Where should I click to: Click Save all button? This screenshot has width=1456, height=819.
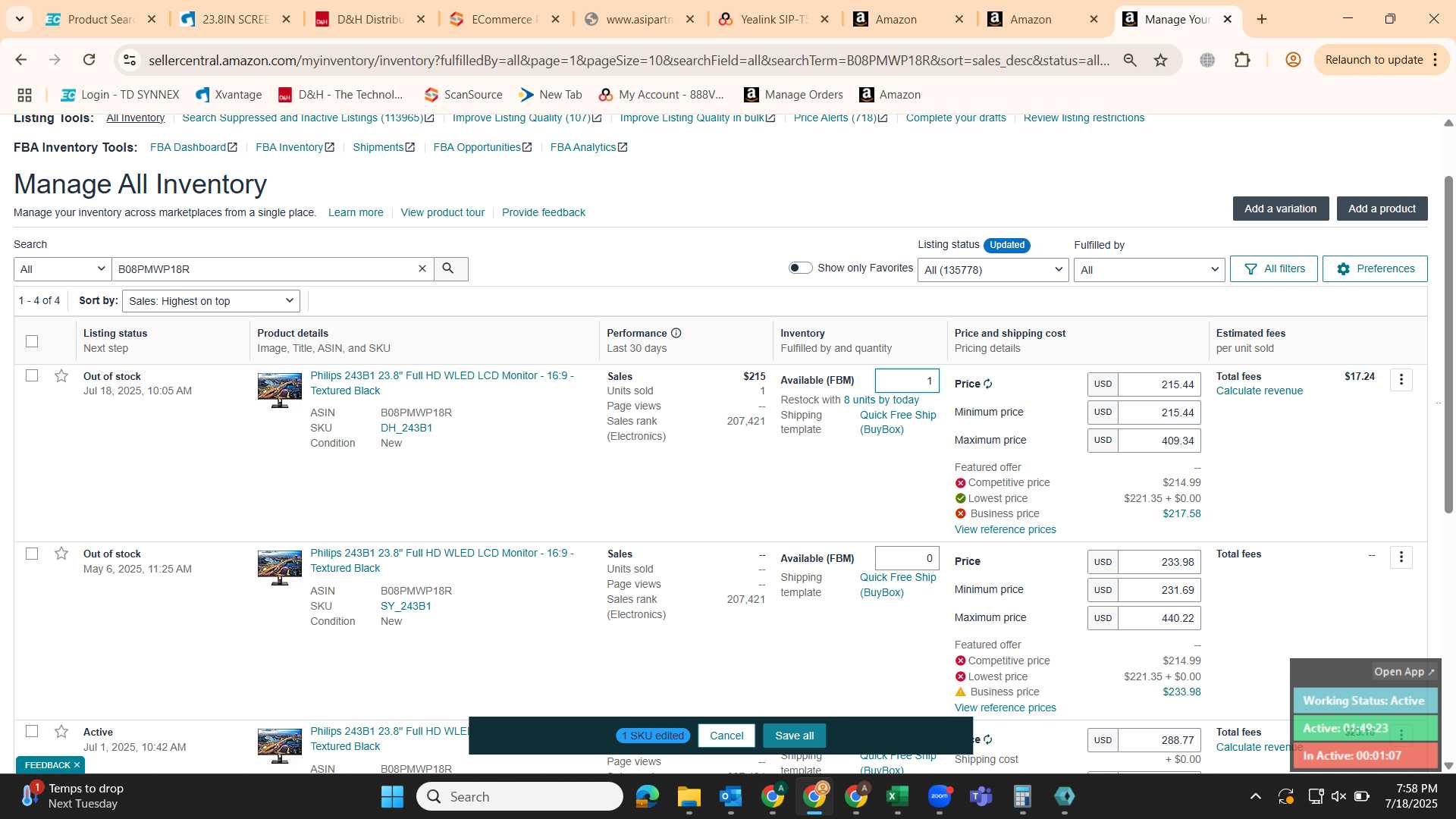coord(795,736)
